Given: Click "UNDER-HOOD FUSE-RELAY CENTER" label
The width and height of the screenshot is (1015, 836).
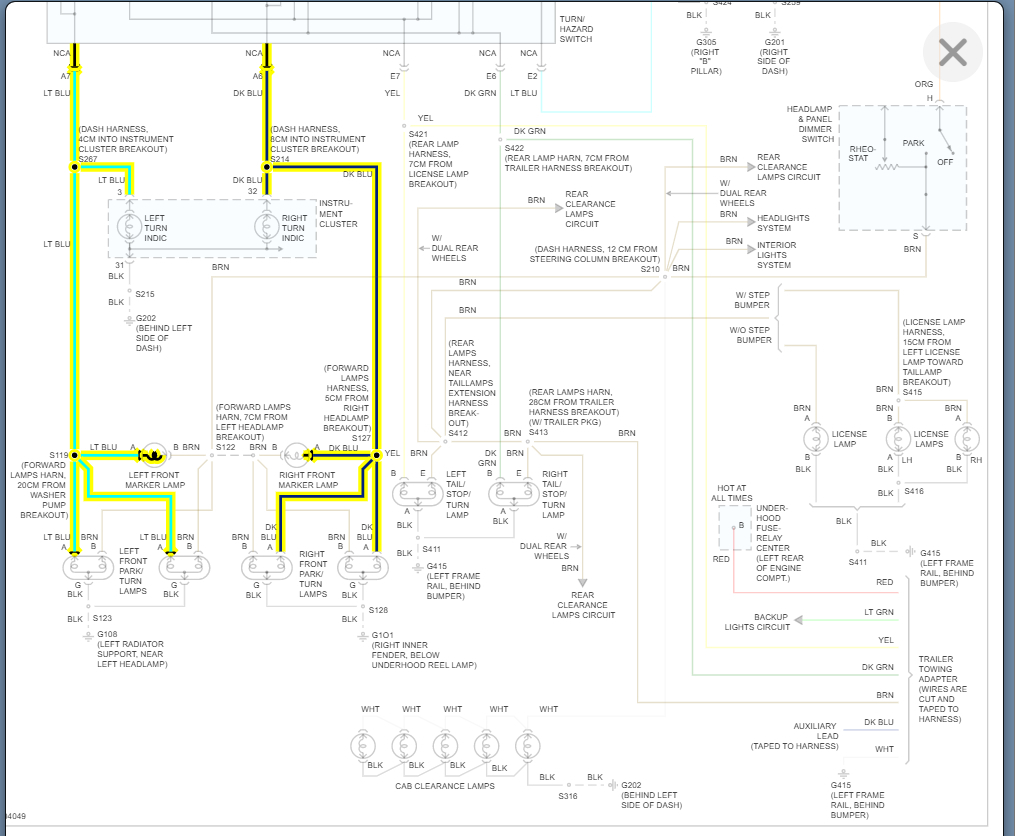Looking at the screenshot, I should (779, 543).
